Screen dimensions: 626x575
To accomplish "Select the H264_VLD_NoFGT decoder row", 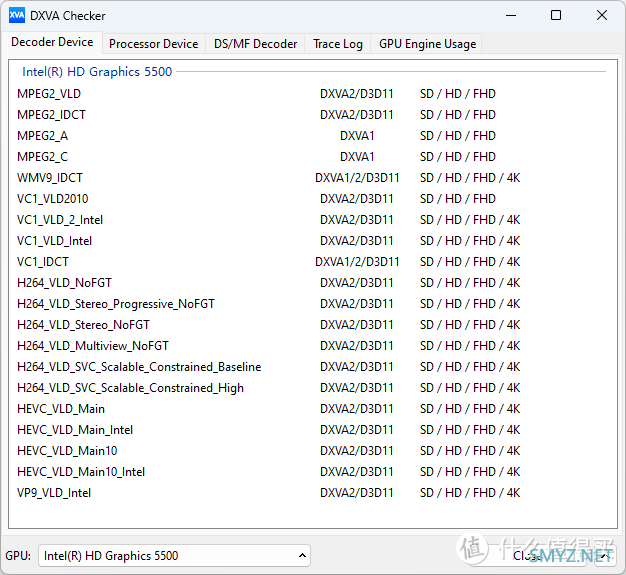I will coord(313,283).
